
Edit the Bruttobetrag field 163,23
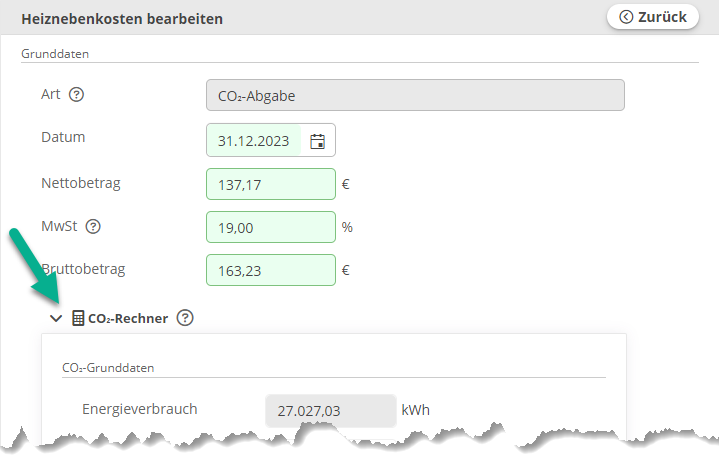coord(271,270)
